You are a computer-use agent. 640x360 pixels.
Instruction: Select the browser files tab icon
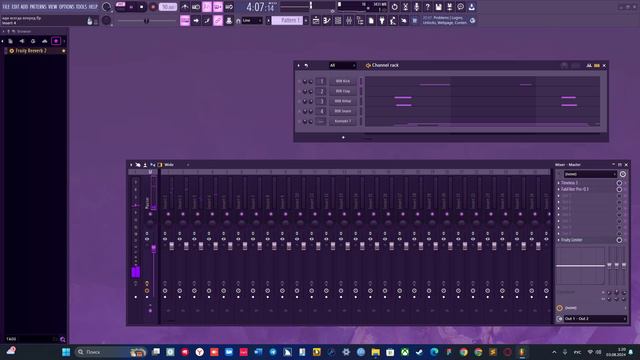click(10, 41)
